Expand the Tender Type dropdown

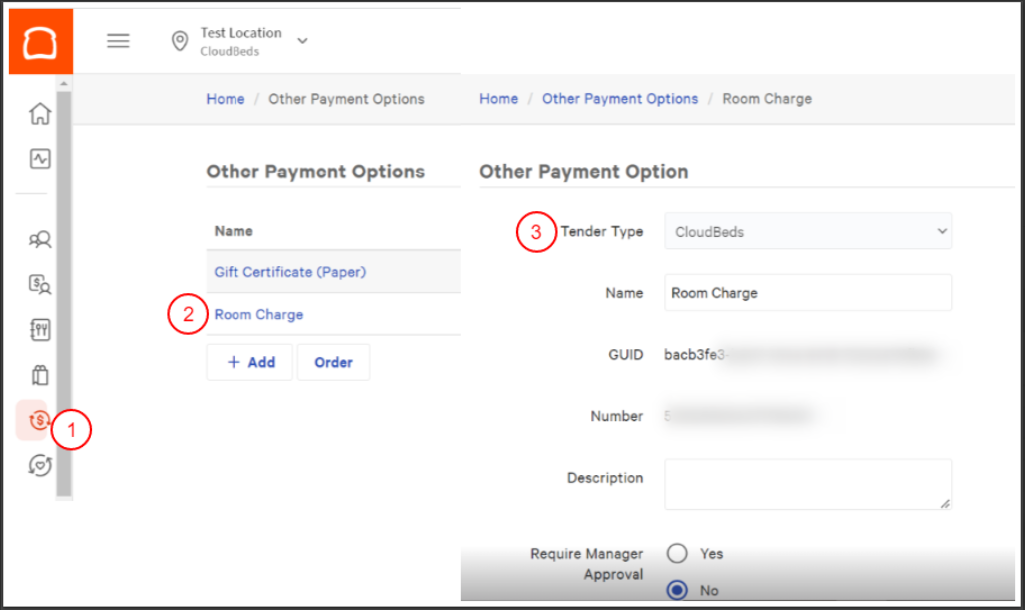coord(807,232)
